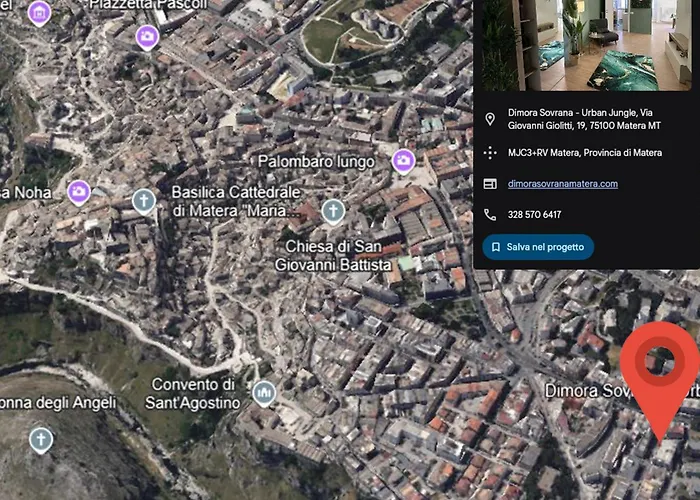The image size is (700, 500).
Task: Click the plus code icon beside MJC3+RV
Action: point(490,153)
